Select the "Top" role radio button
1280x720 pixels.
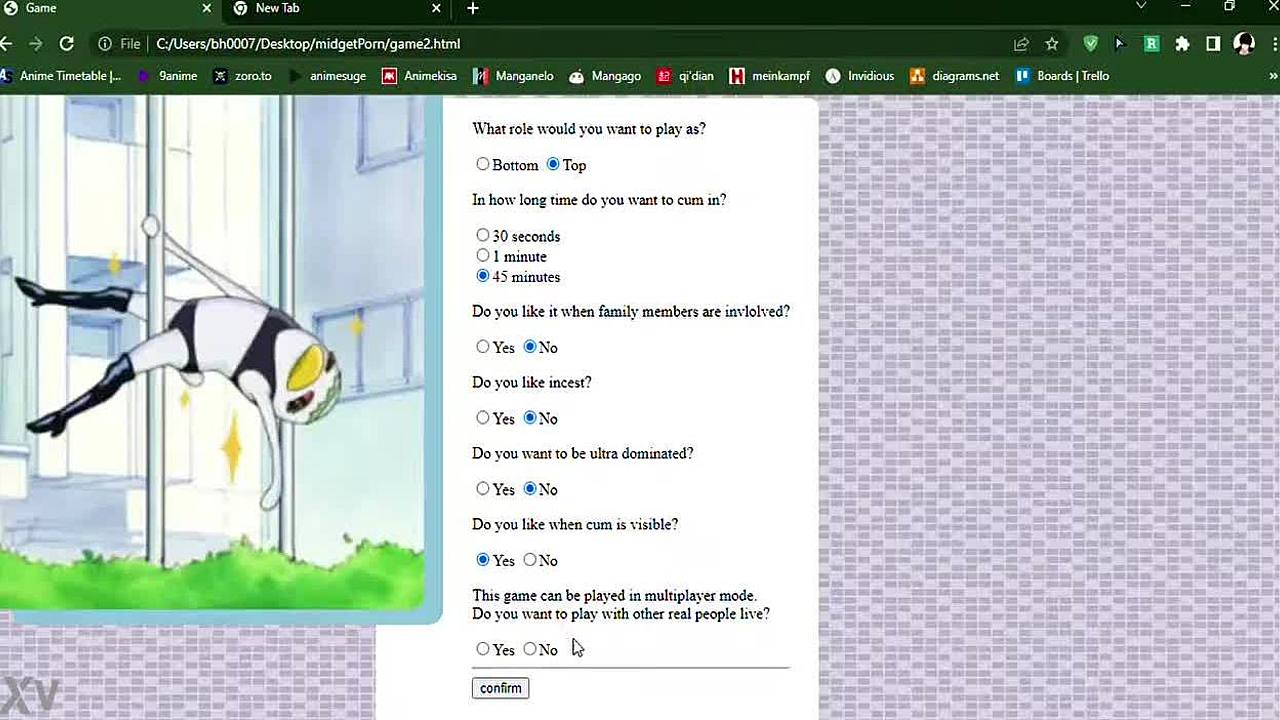[553, 164]
